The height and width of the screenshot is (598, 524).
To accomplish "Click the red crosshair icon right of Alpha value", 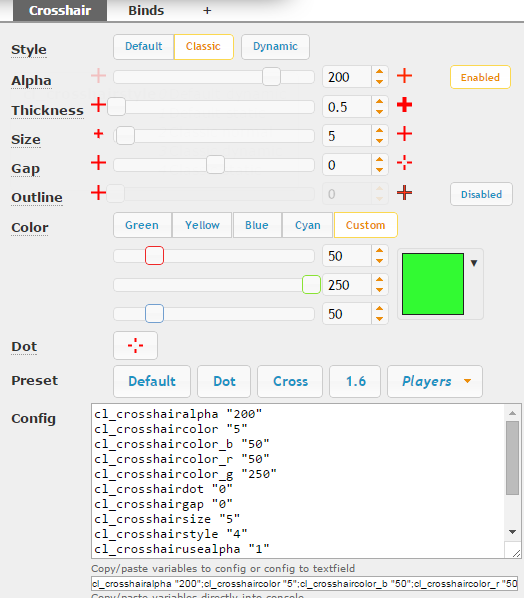I will pos(404,76).
